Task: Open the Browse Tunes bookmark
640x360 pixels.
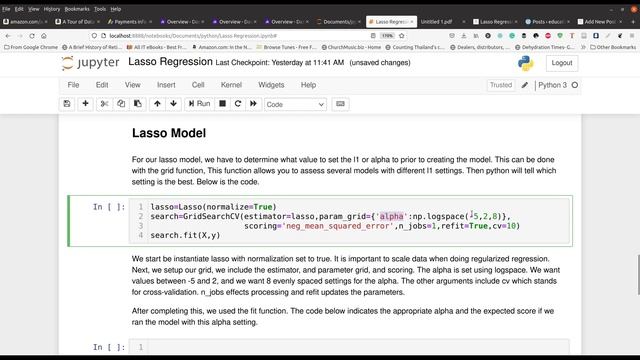Action: point(287,47)
